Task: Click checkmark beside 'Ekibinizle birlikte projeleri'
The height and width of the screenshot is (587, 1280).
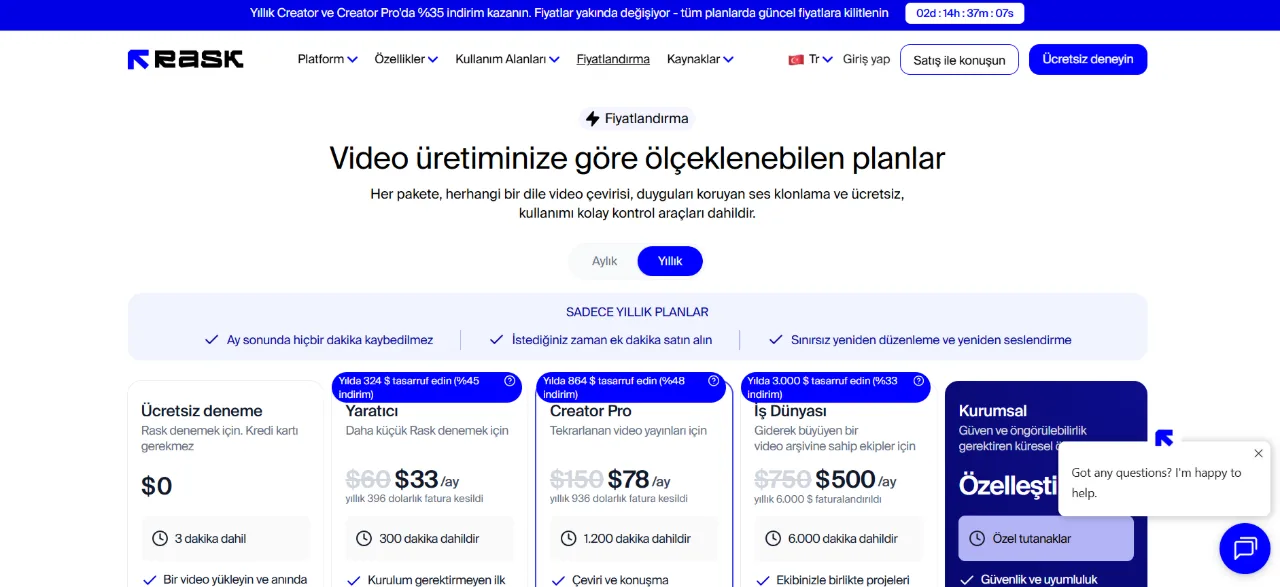Action: point(763,580)
